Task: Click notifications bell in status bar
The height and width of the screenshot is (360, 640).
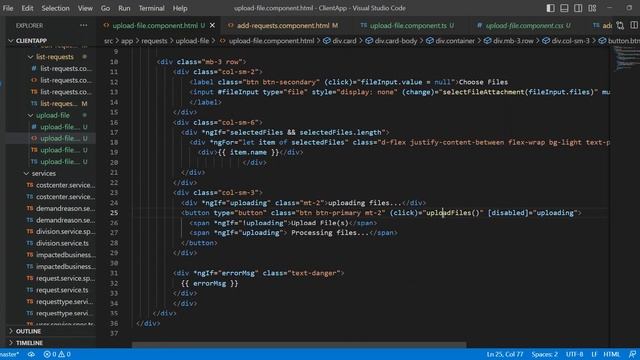Action: coord(632,354)
